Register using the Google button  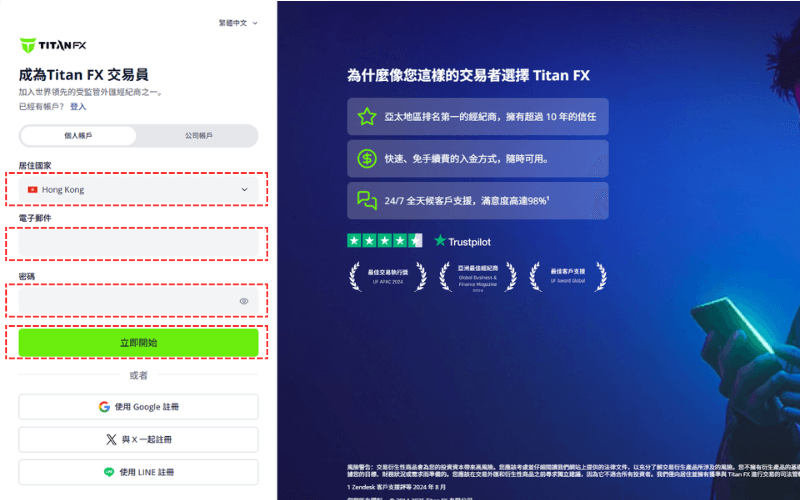[138, 407]
